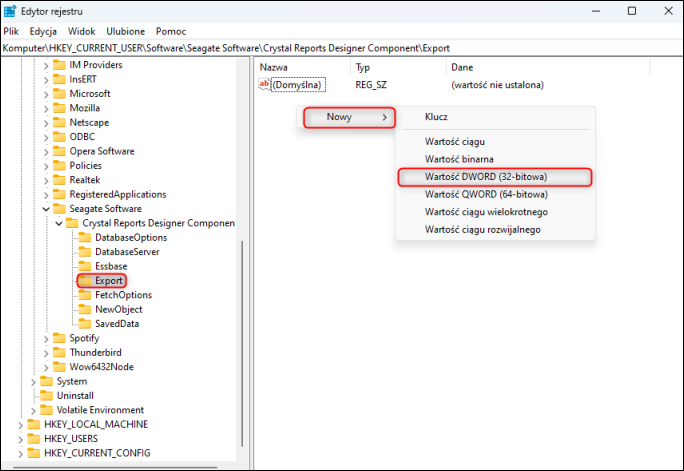
Task: Collapse the Crystal Reports Designer Component node
Action: tap(59, 224)
